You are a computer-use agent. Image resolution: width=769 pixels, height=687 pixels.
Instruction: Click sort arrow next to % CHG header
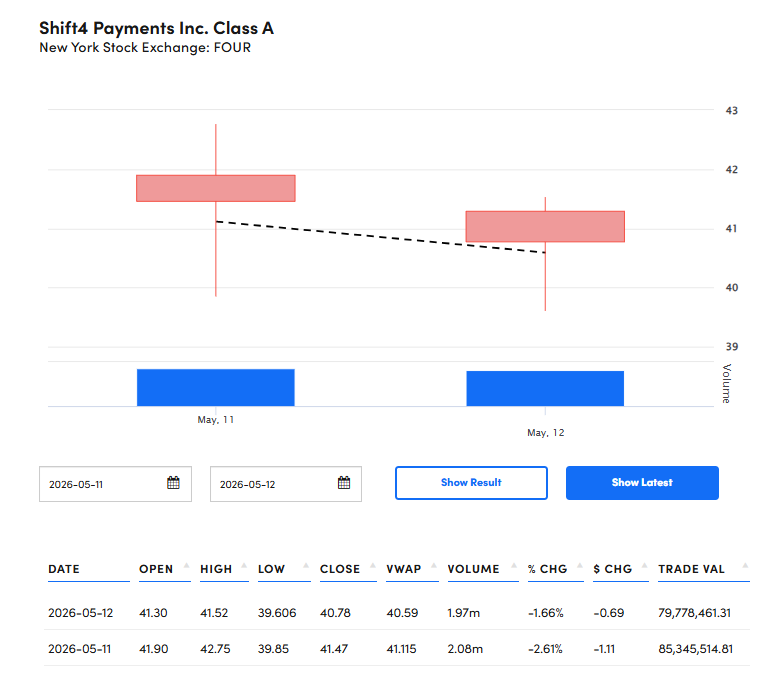(580, 565)
